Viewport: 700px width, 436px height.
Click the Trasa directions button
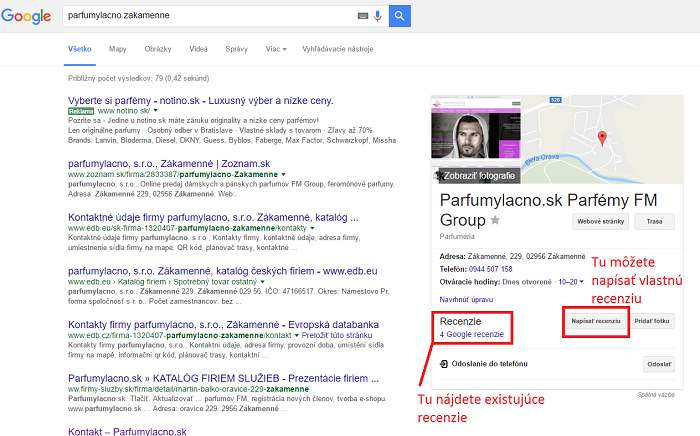point(654,221)
